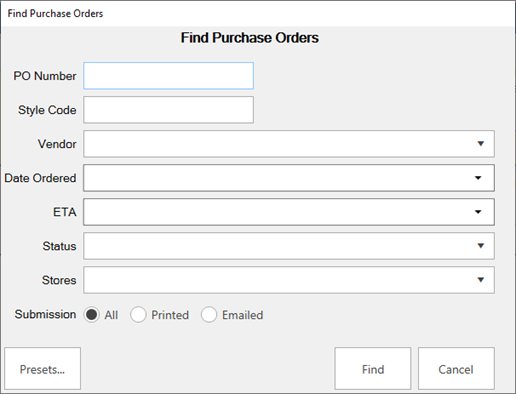Click the Find button
This screenshot has height=394, width=516.
(373, 368)
